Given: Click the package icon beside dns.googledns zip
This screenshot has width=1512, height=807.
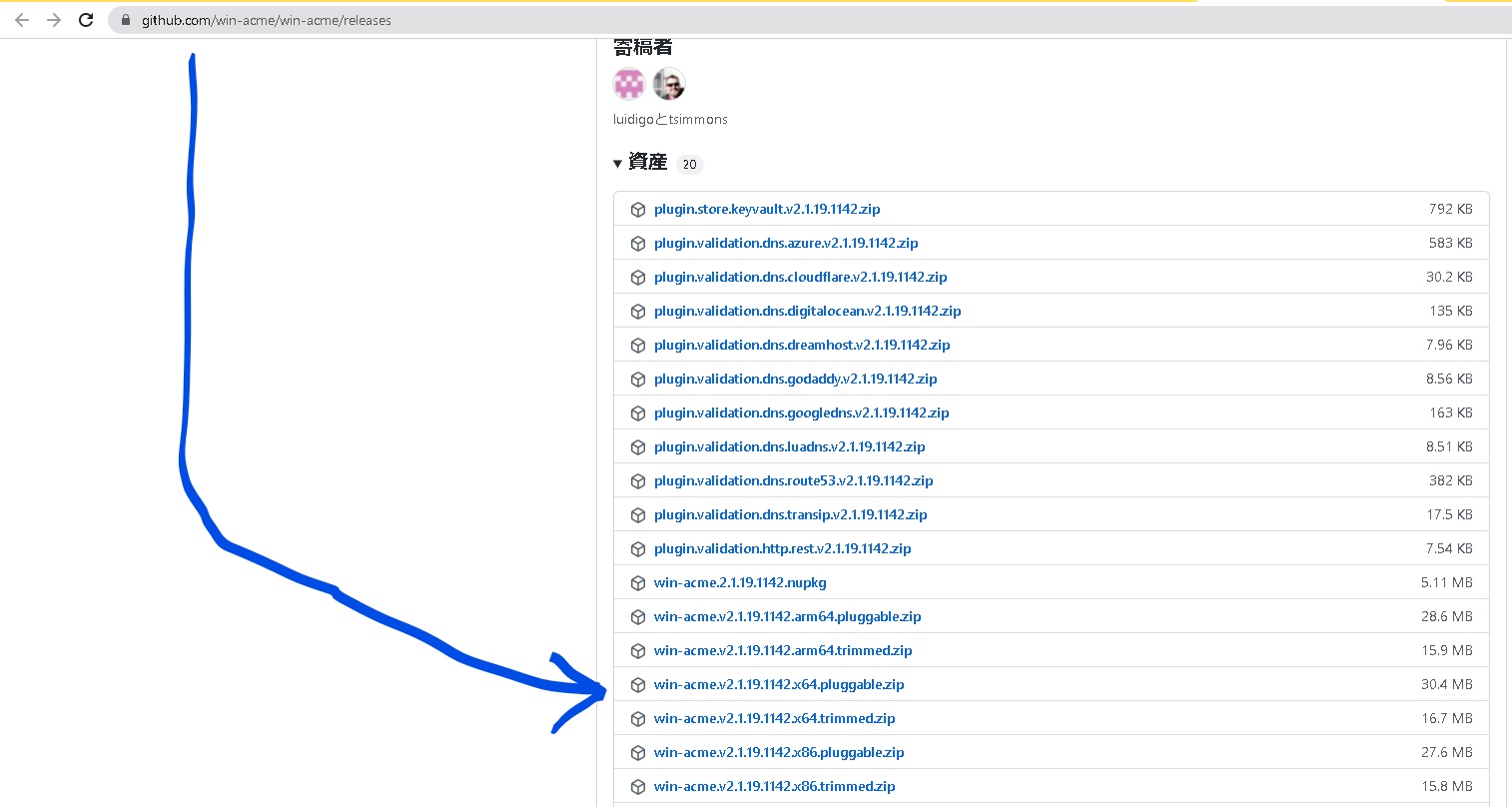Looking at the screenshot, I should click(638, 413).
